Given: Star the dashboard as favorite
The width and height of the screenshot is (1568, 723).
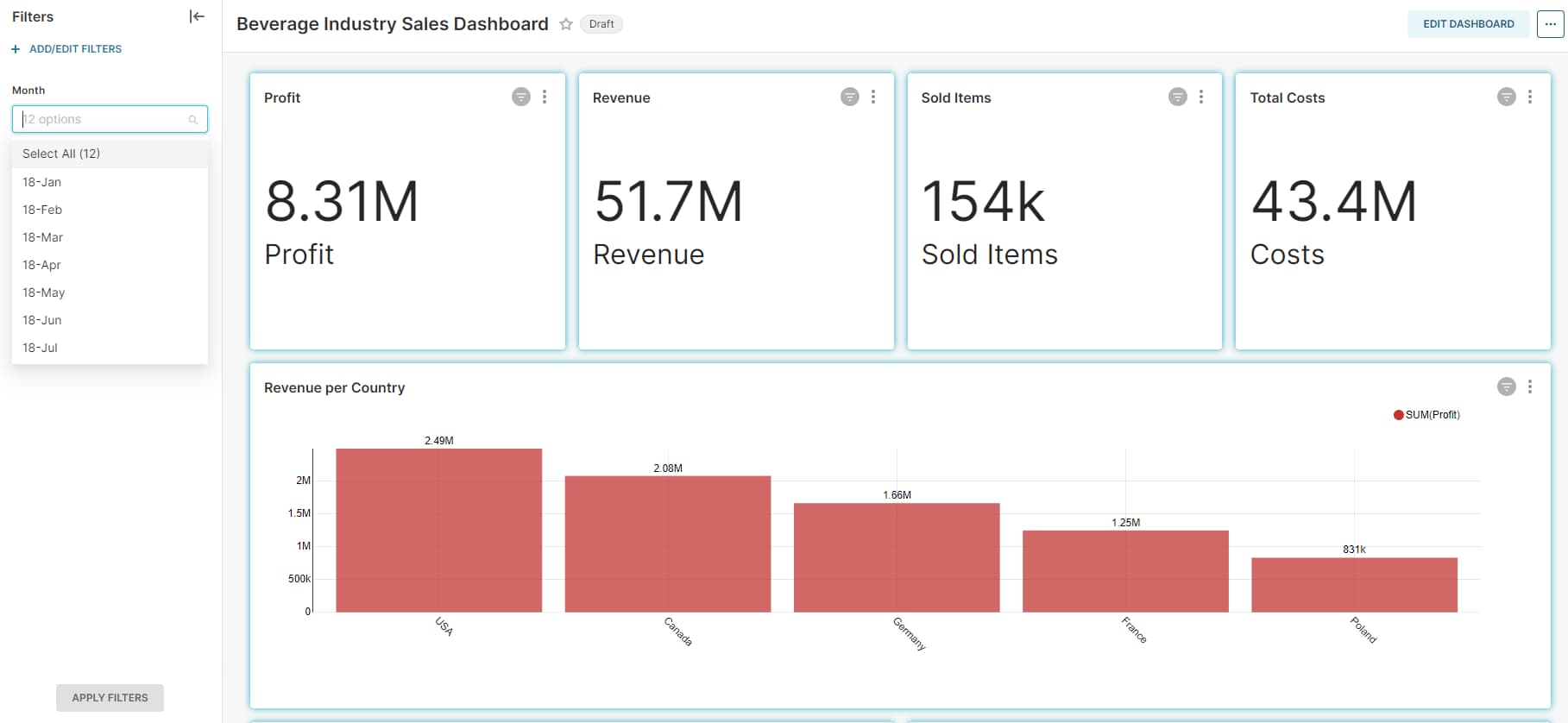Looking at the screenshot, I should (566, 24).
